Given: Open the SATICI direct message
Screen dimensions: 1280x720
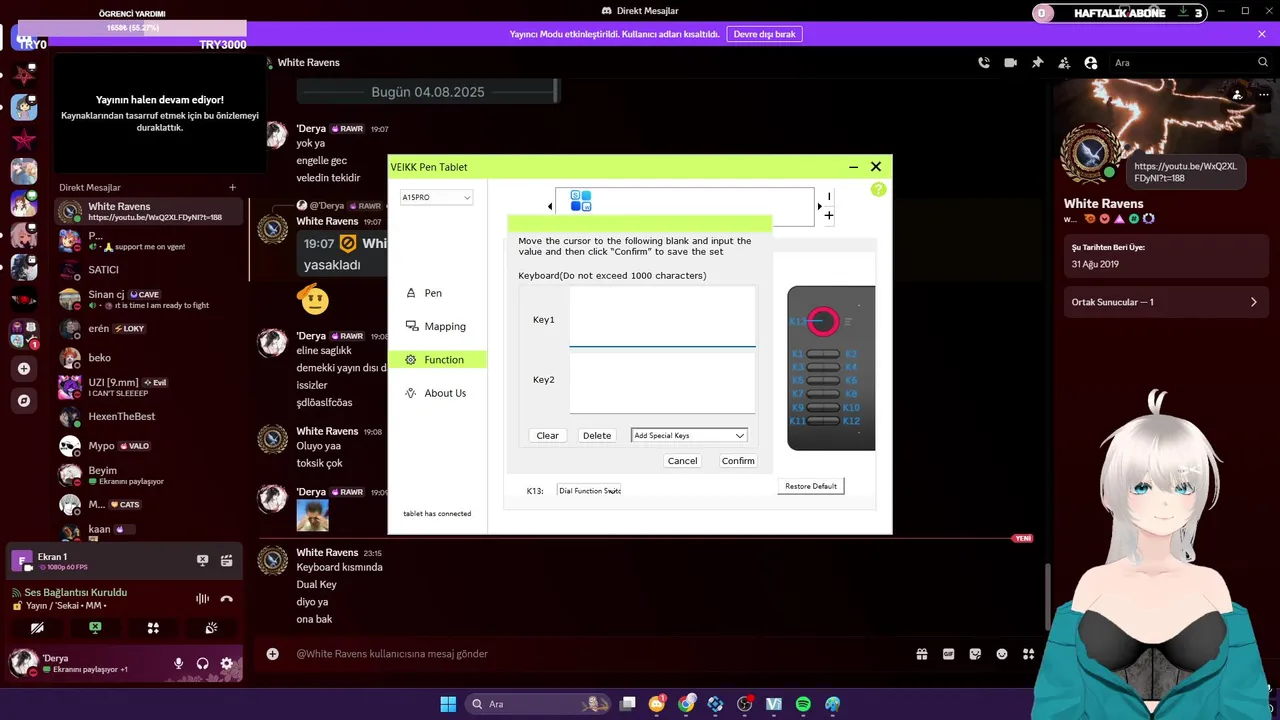Looking at the screenshot, I should click(150, 270).
